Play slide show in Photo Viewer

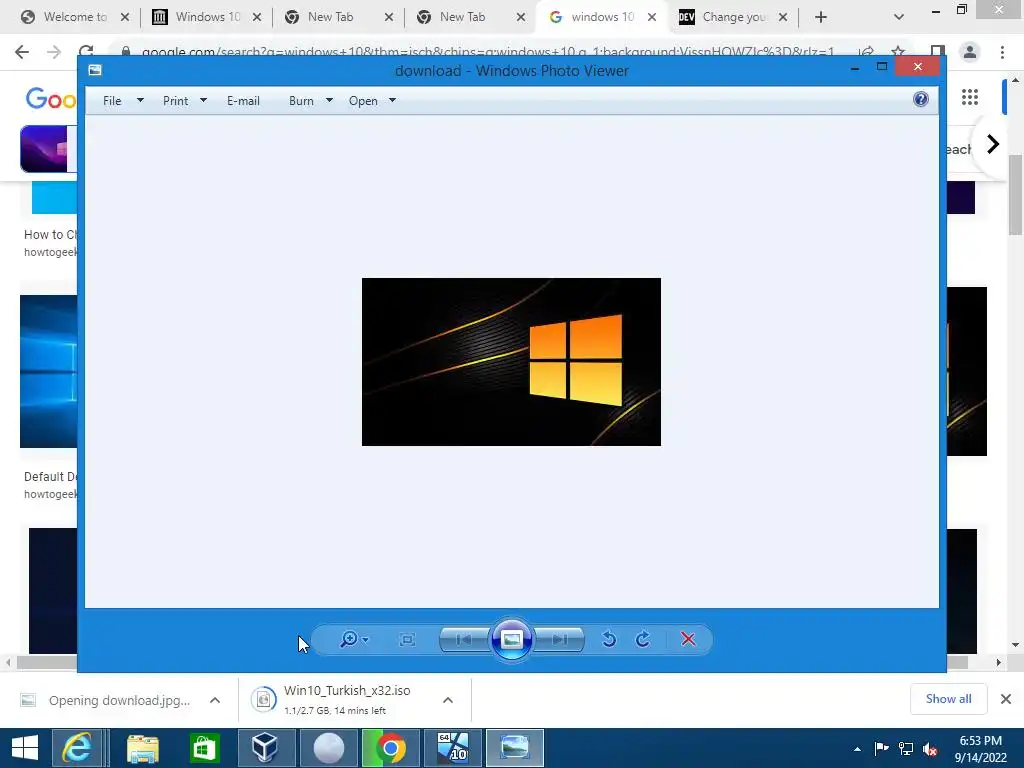[512, 639]
